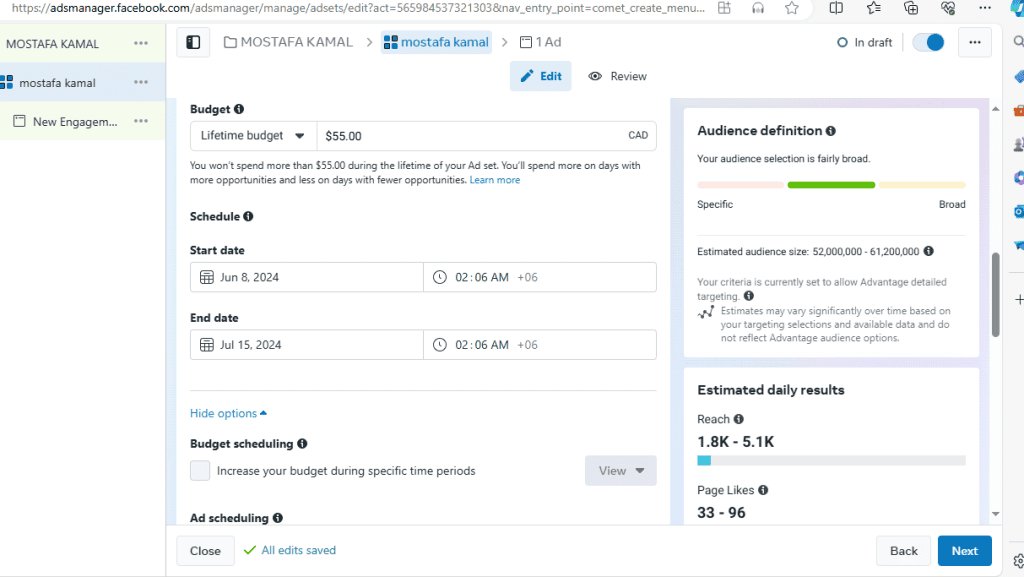Click the Next button

(965, 551)
